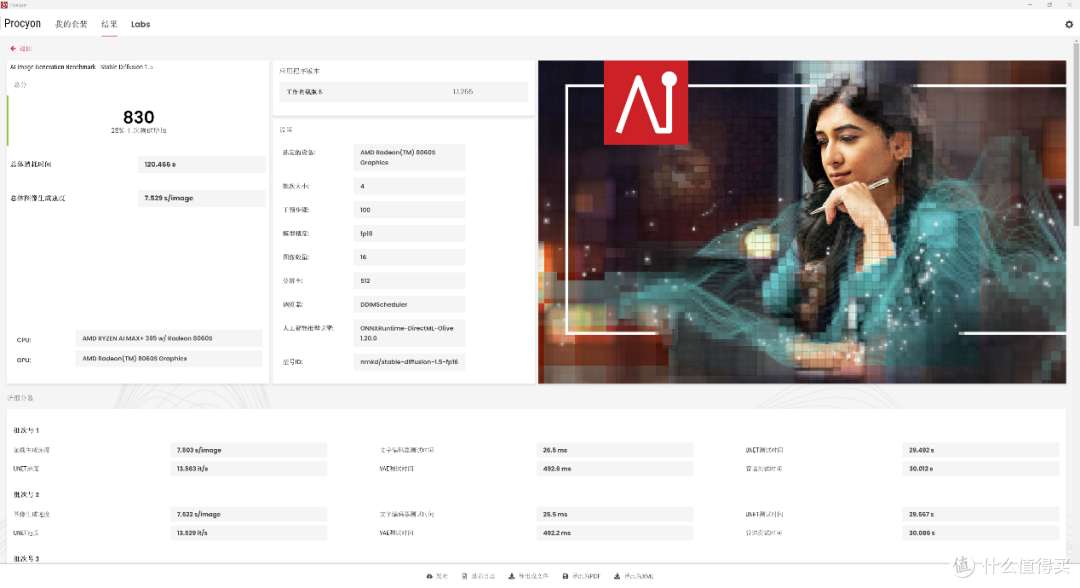Export the result as XML
The height and width of the screenshot is (588, 1080).
(x=634, y=576)
